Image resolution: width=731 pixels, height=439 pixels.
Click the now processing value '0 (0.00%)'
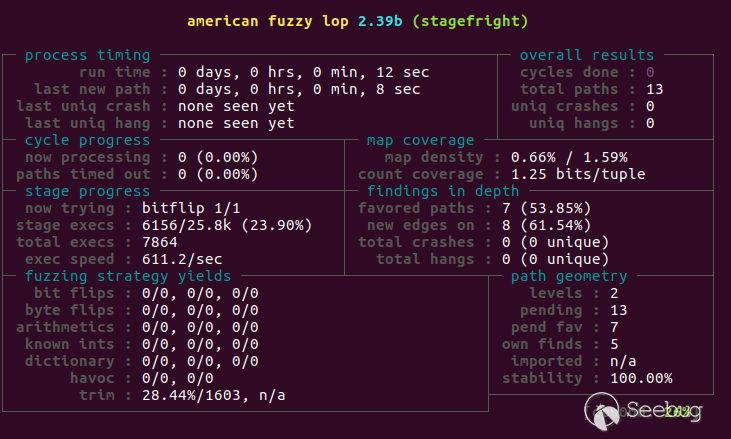point(218,157)
